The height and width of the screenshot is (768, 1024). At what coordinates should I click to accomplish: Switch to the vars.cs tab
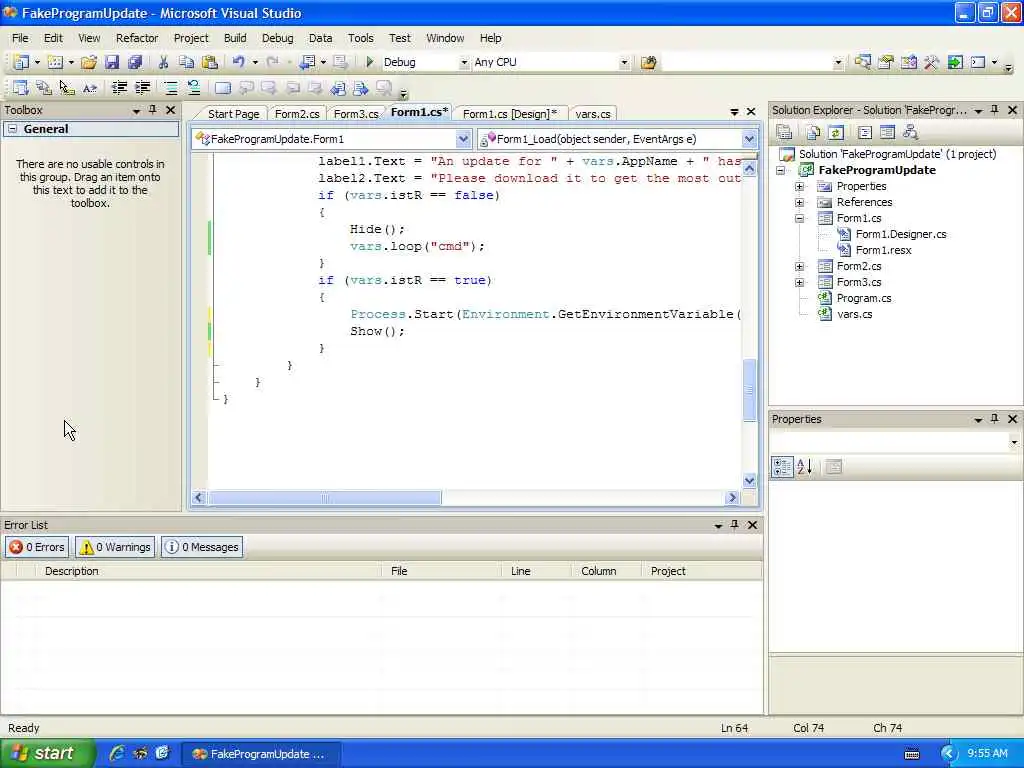593,114
